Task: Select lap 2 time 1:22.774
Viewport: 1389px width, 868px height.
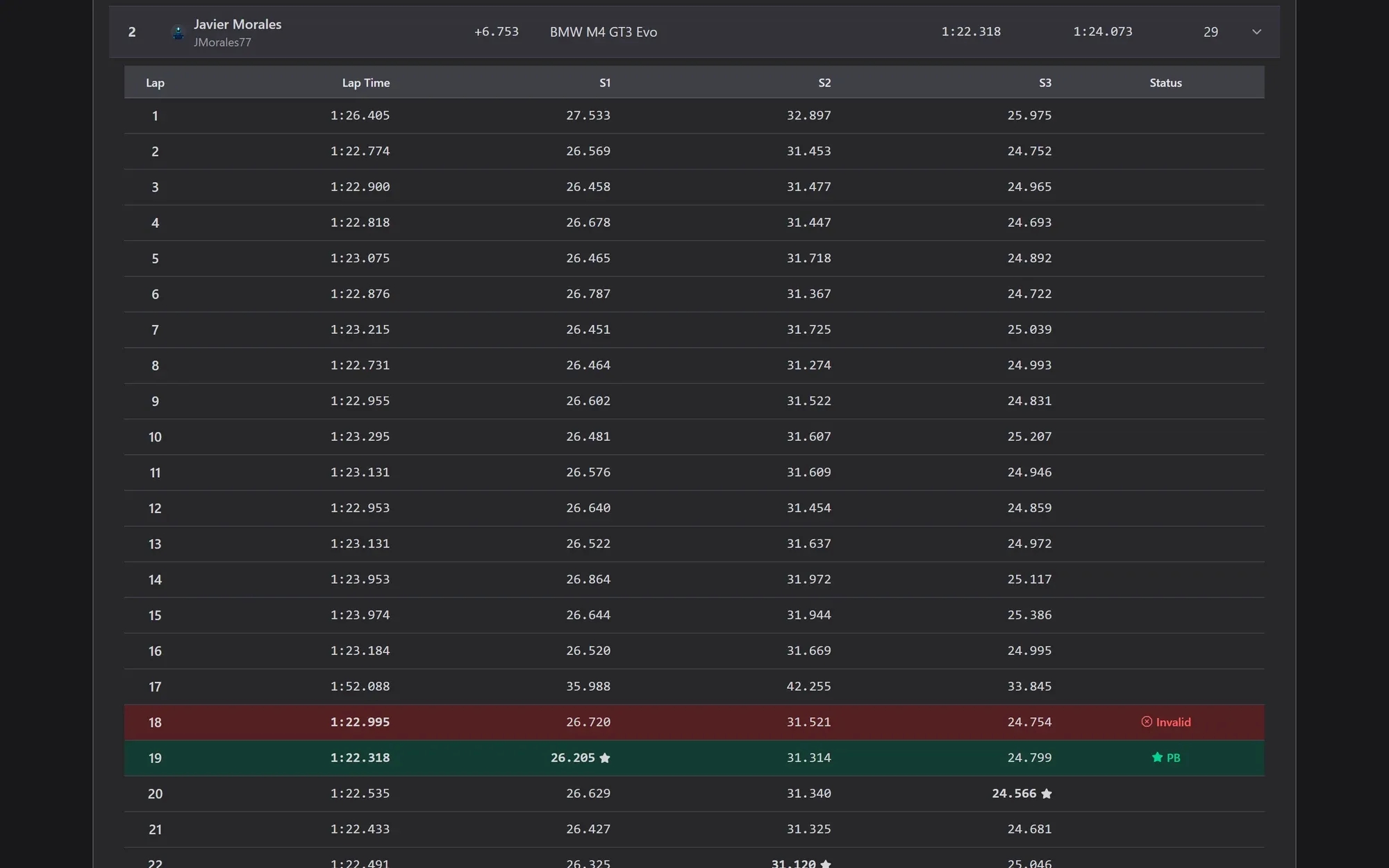Action: [x=360, y=151]
